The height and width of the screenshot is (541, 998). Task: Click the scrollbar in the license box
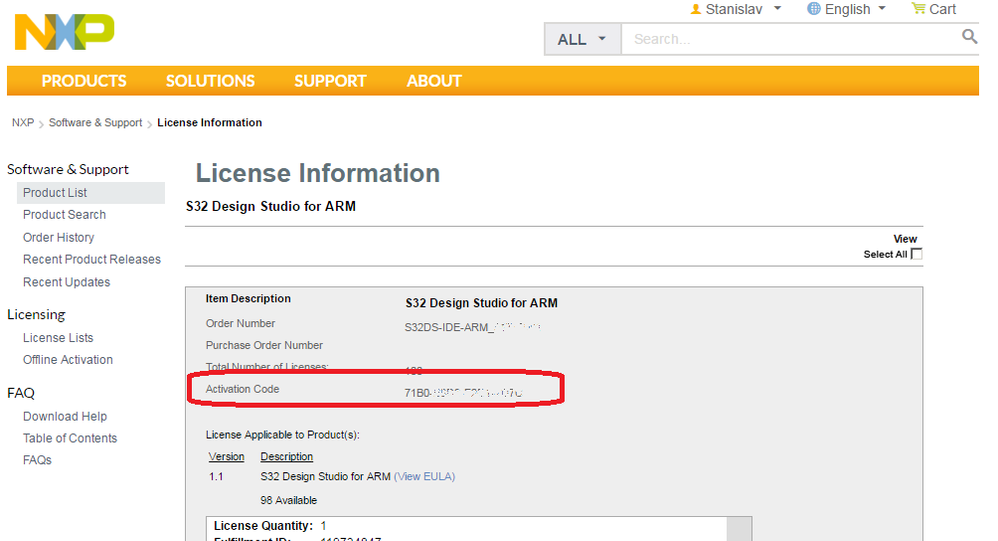(x=739, y=529)
